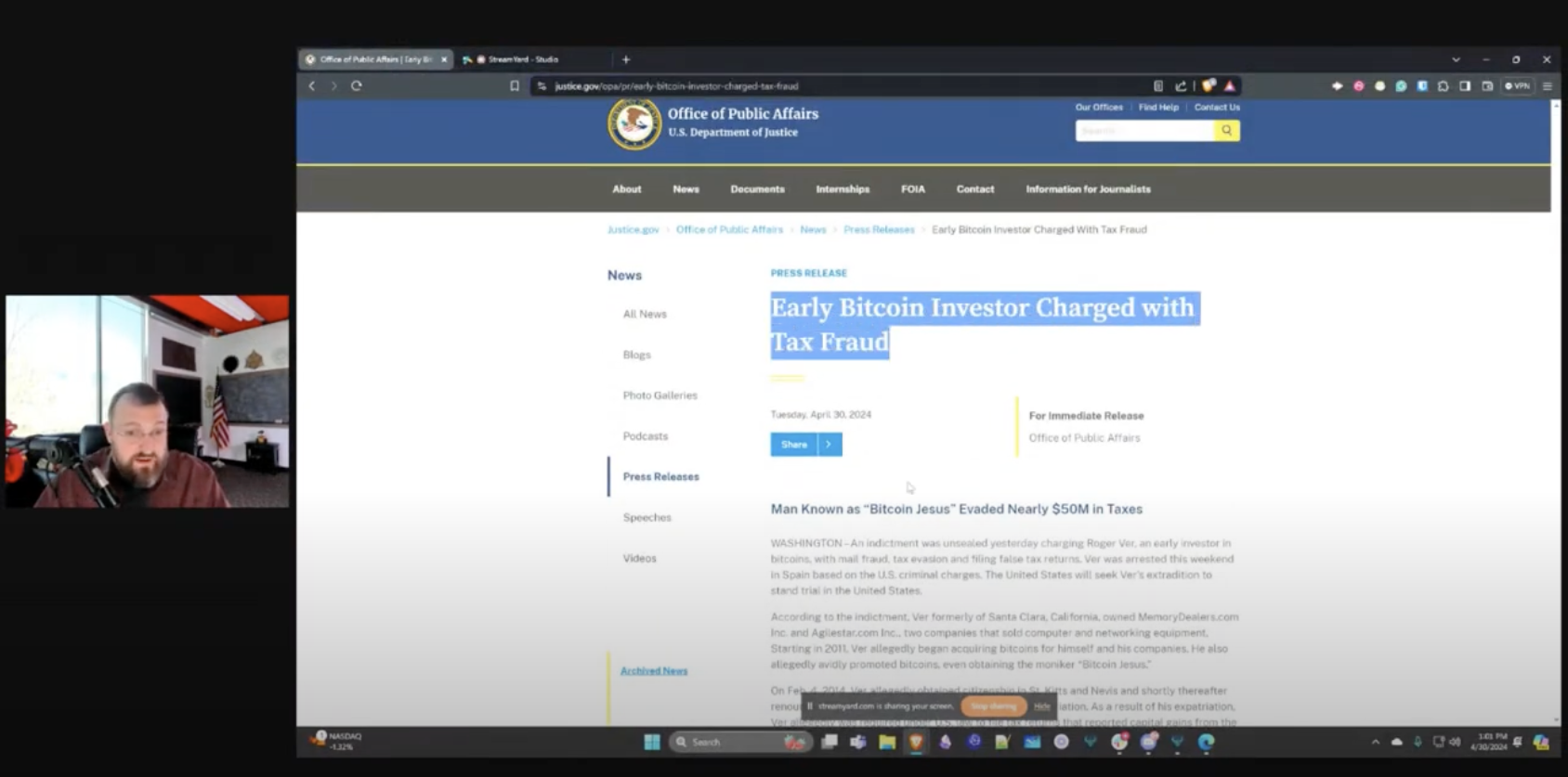Viewport: 1568px width, 777px height.
Task: Open the Contact nav item
Action: (975, 189)
